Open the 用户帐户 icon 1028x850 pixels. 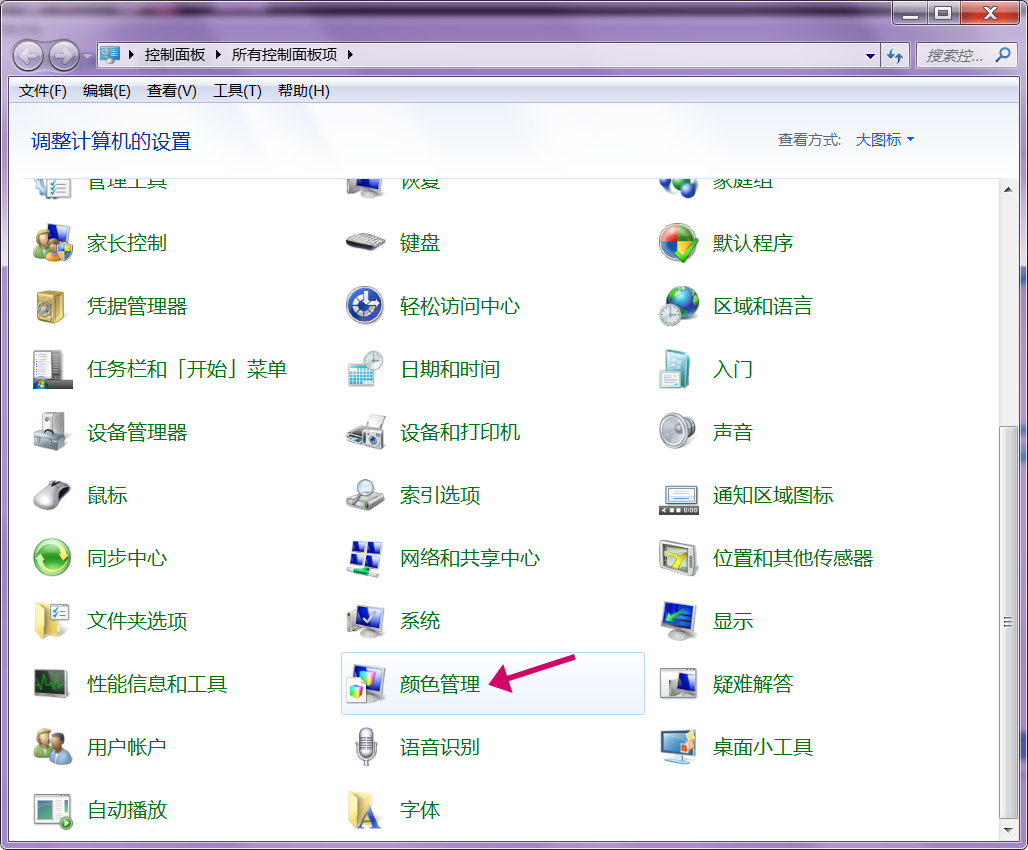(52, 746)
